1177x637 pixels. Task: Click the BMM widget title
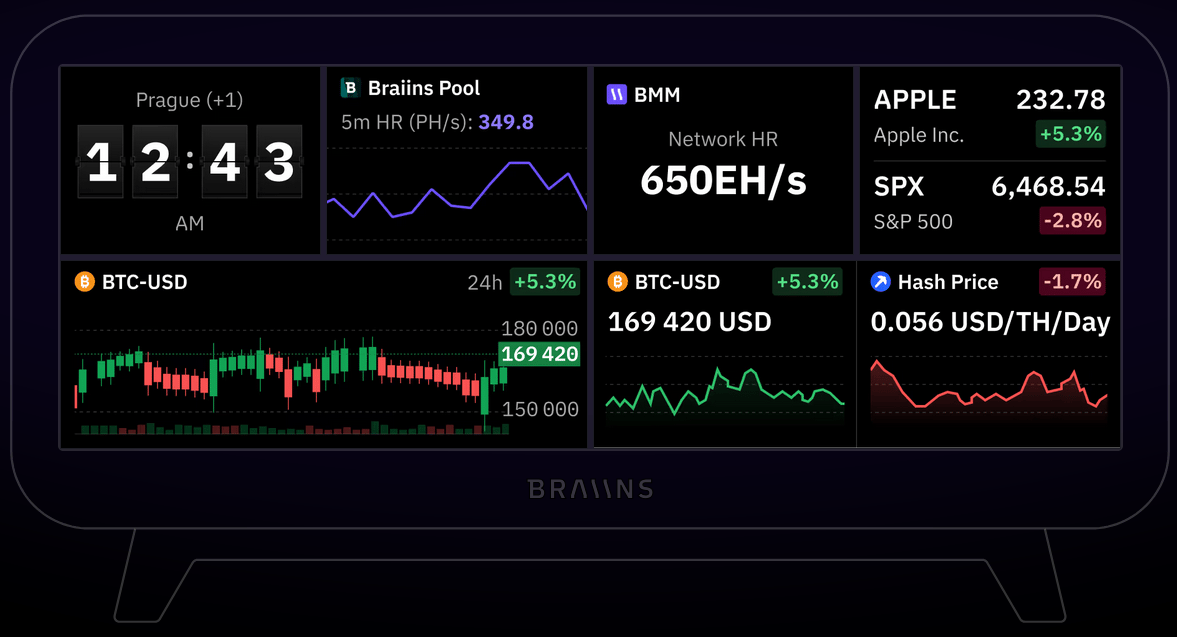657,95
